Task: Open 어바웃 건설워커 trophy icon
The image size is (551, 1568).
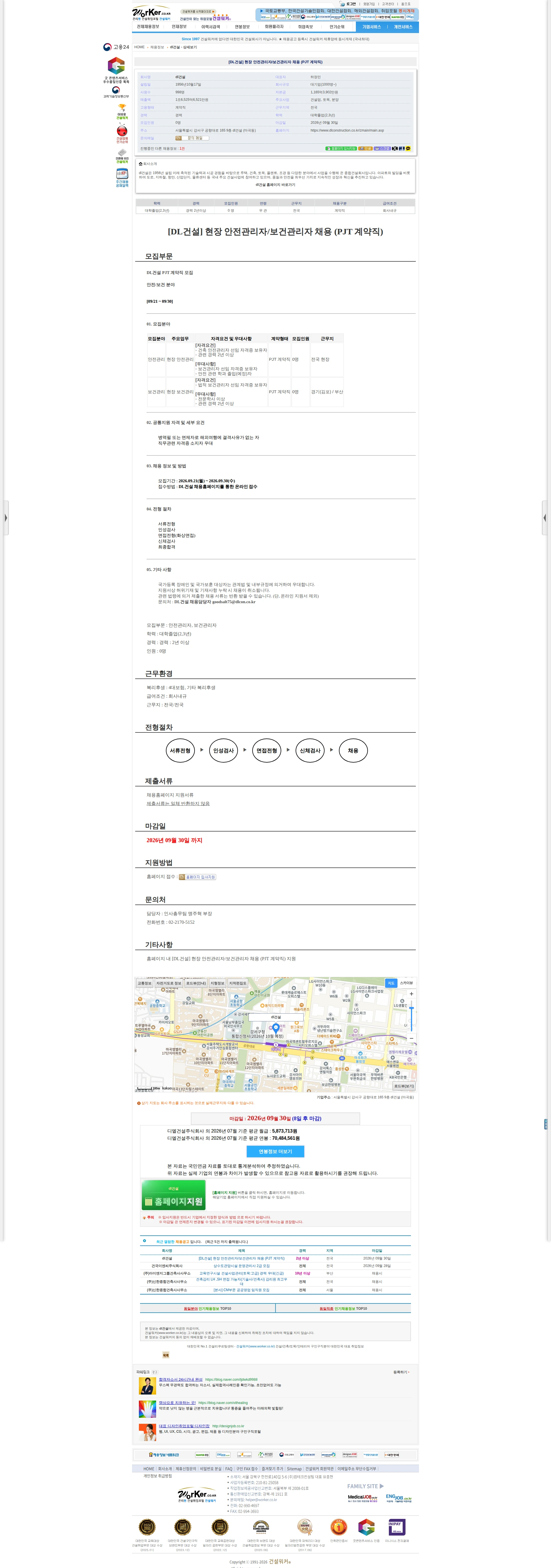Action: point(122,107)
